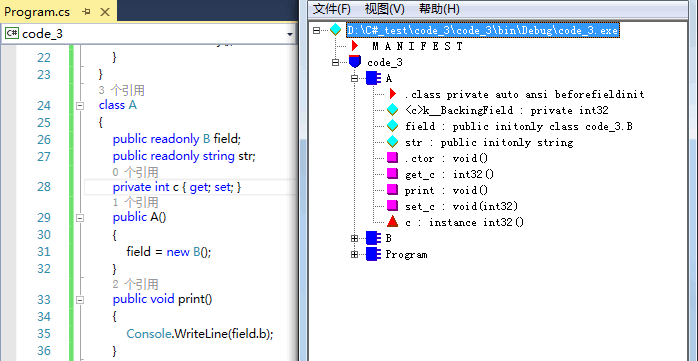Click the '3 个引用' references link
The height and width of the screenshot is (361, 698).
[x=122, y=90]
